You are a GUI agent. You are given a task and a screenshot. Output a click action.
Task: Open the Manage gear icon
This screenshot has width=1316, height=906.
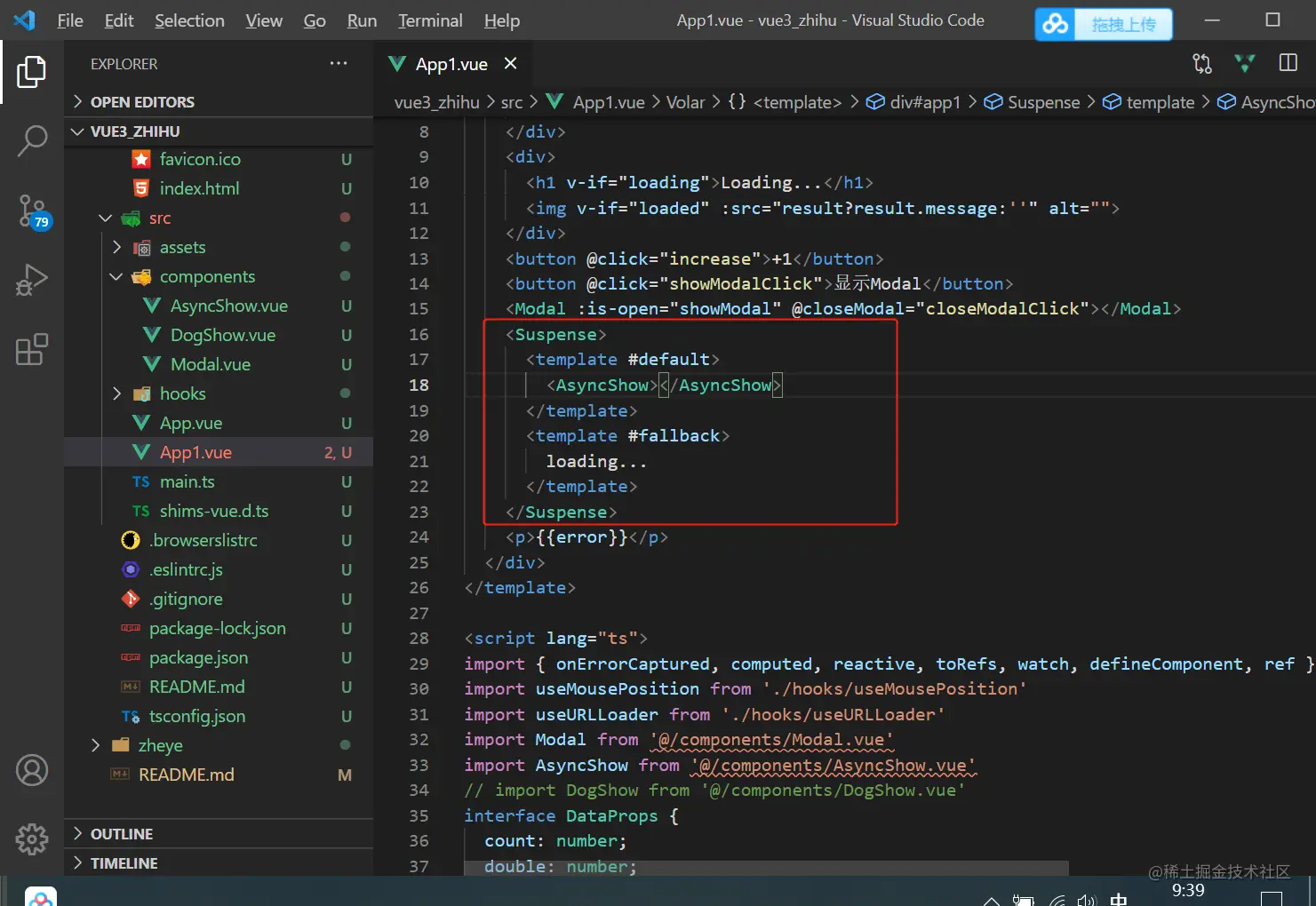click(x=32, y=838)
